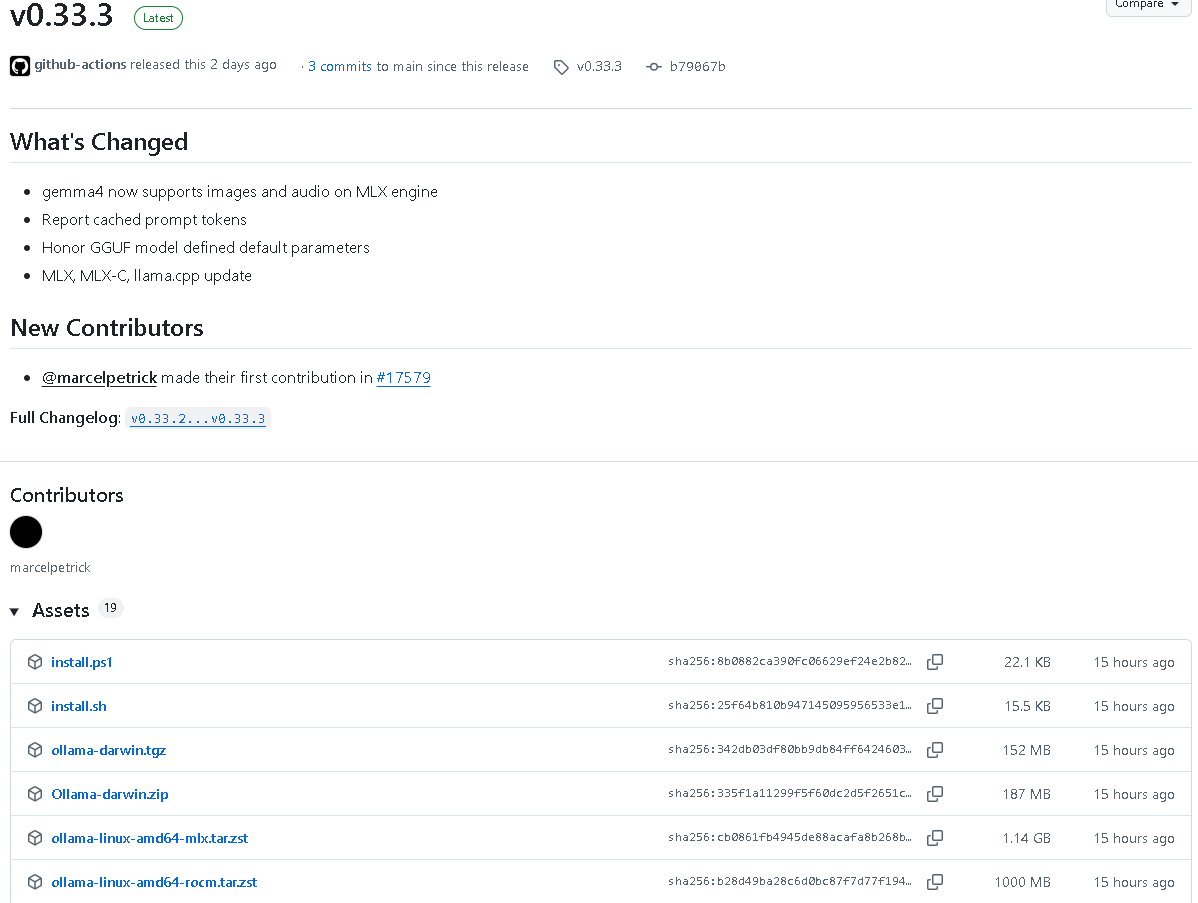Copy sha256 hash for install.ps1
The height and width of the screenshot is (903, 1198).
coord(934,662)
